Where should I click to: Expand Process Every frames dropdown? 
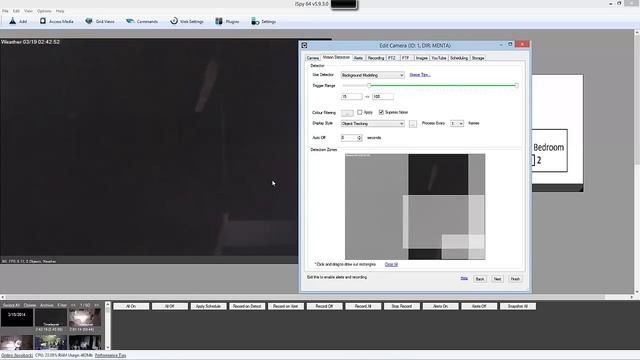[457, 123]
